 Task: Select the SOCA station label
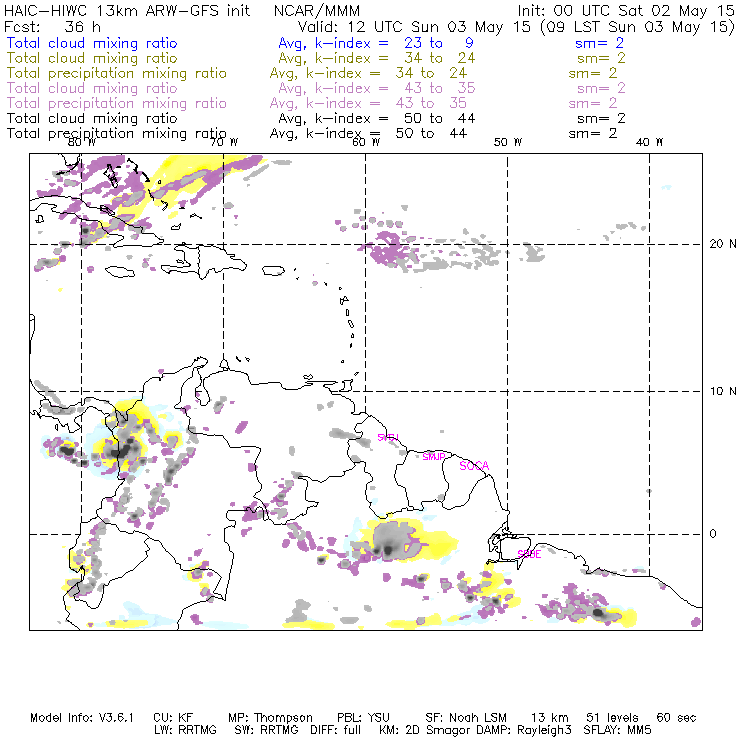tap(474, 466)
